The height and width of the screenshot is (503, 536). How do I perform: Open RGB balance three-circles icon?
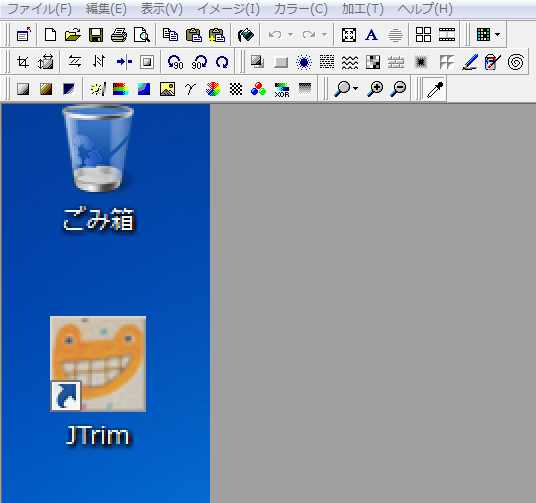click(258, 89)
